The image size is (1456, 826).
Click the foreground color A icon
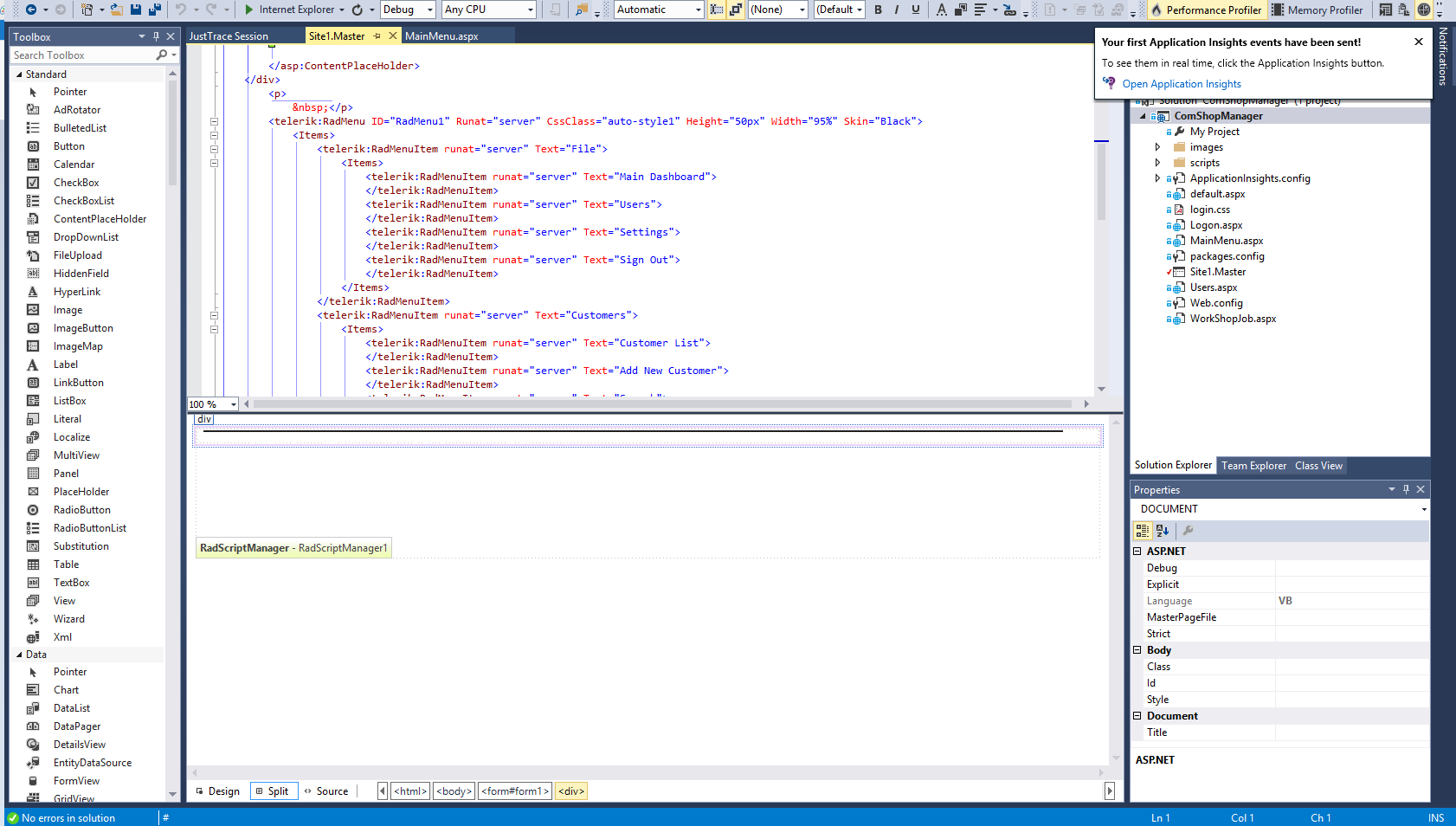[x=941, y=10]
